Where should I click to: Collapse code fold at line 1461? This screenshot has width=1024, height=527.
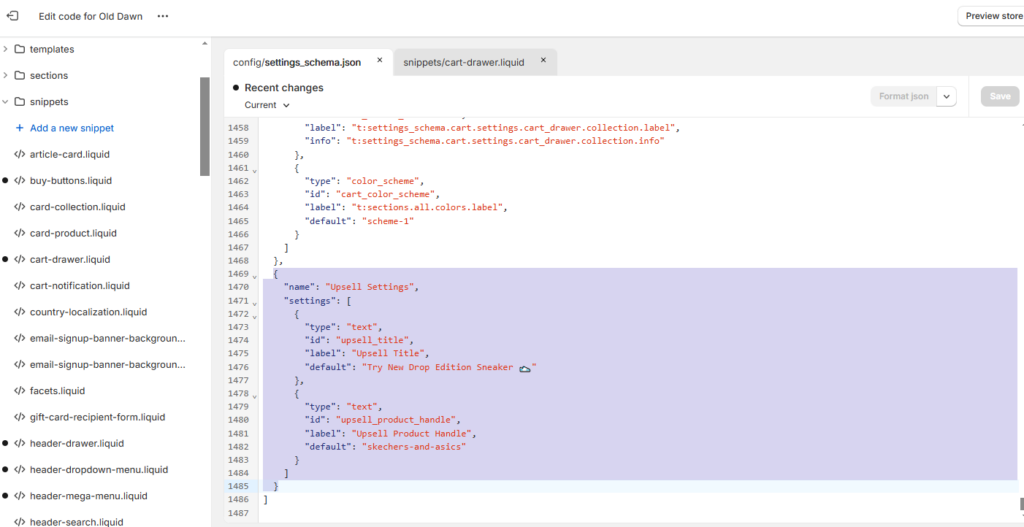pos(254,170)
